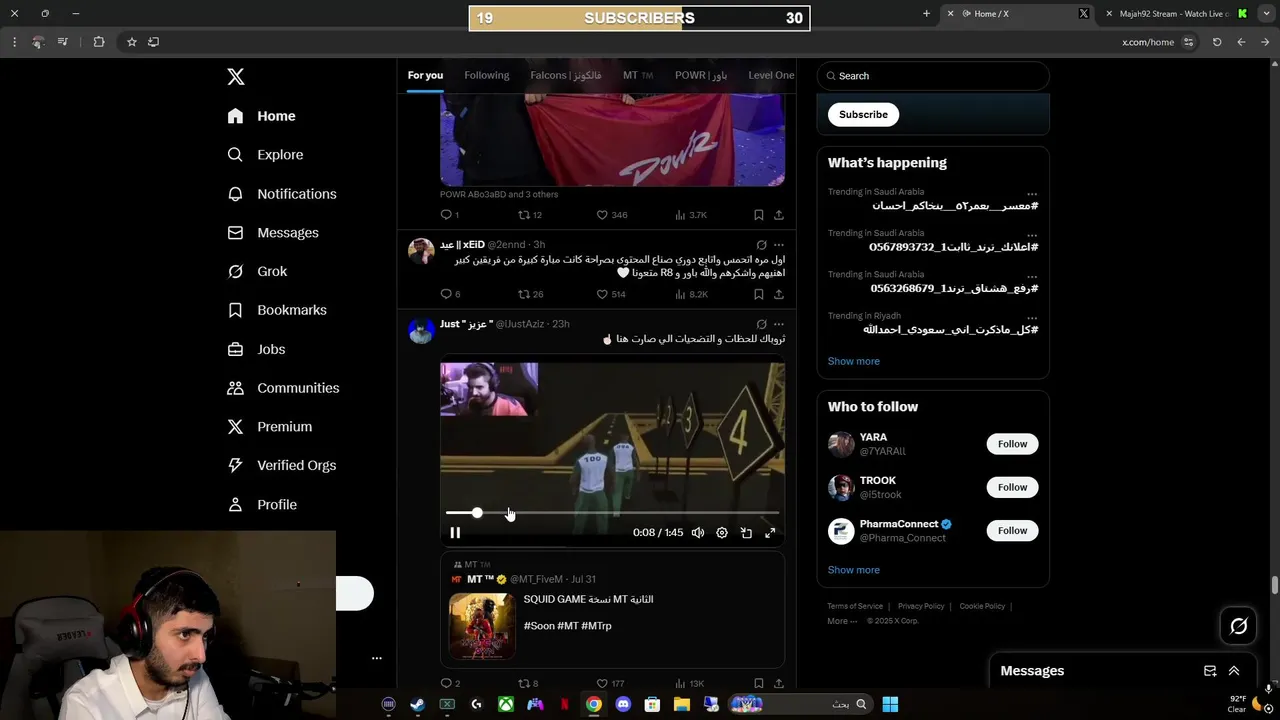1280x720 pixels.
Task: Bookmark the POWR post with 3.7K views
Action: click(759, 215)
